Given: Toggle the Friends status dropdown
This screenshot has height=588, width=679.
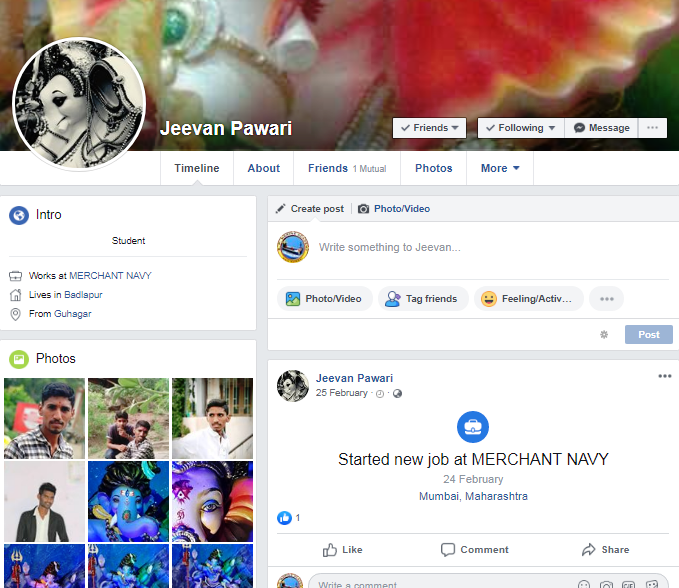Looking at the screenshot, I should point(430,128).
